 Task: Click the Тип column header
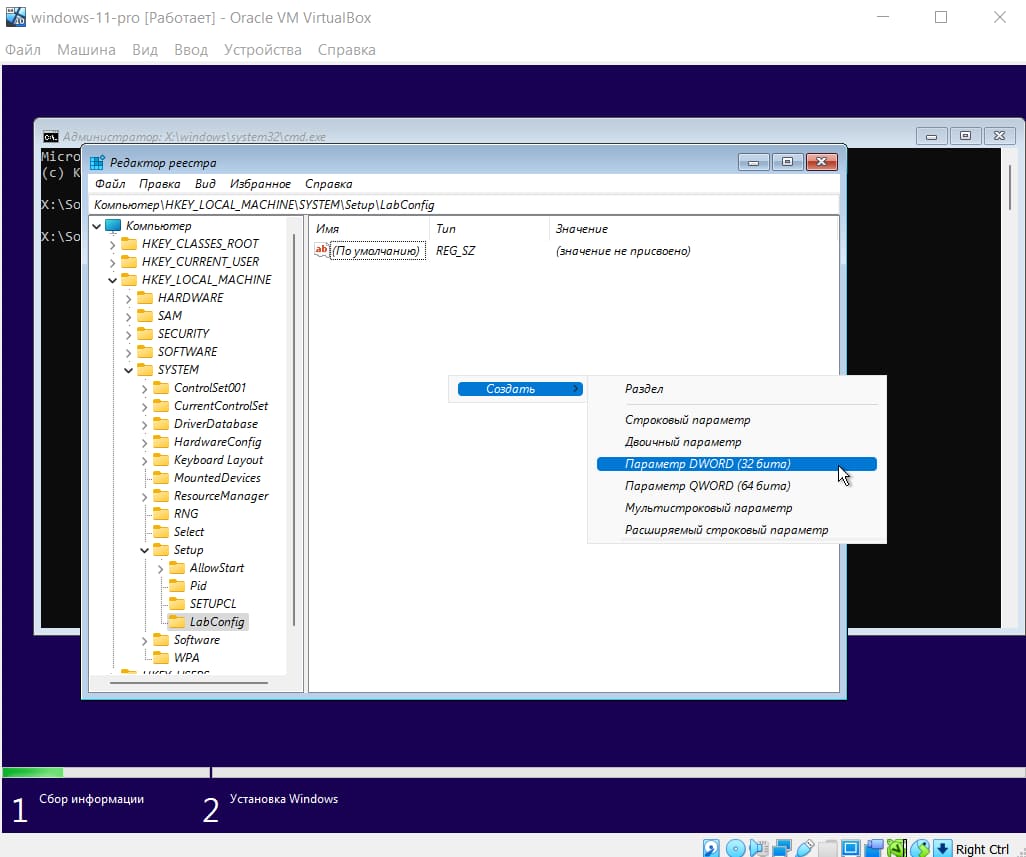(489, 229)
